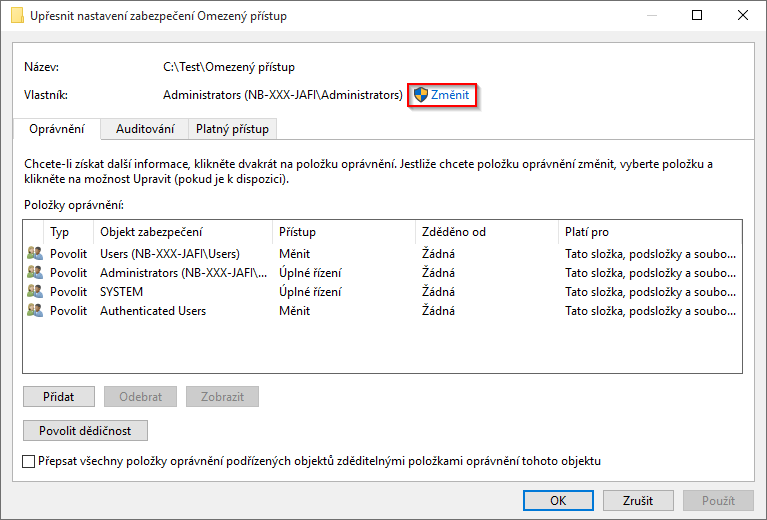Enable the Přepsat všechny položky oprávnění checkbox
Screen dimensions: 767x520
click(x=28, y=461)
